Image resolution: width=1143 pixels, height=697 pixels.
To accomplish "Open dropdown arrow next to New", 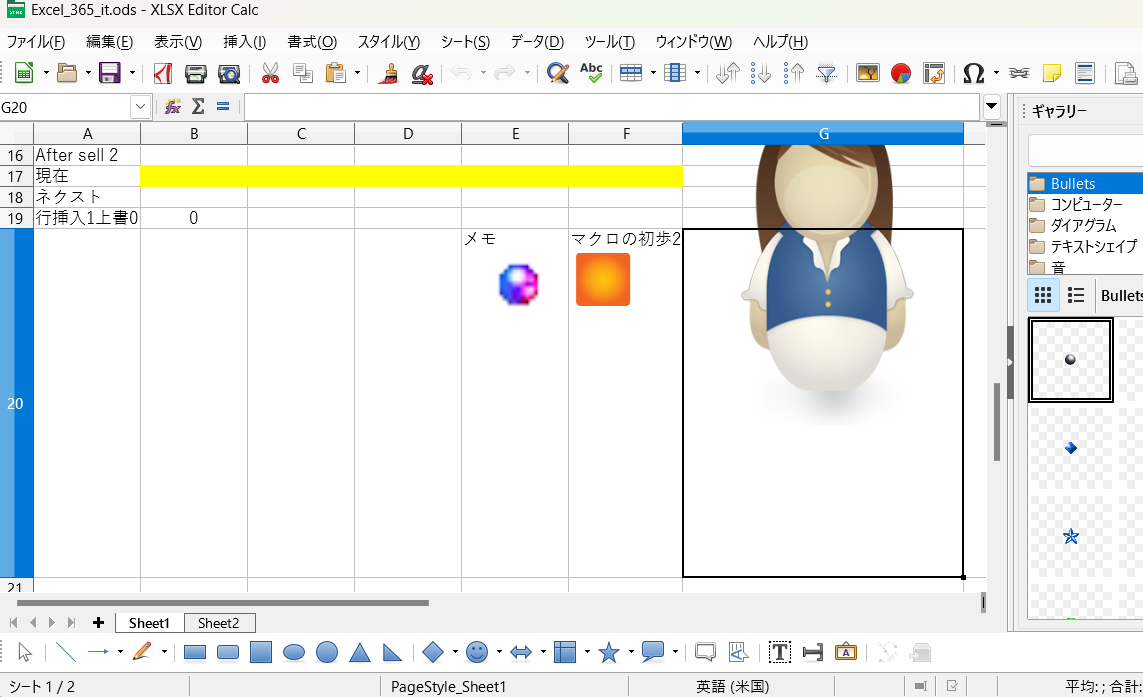I will 46,73.
